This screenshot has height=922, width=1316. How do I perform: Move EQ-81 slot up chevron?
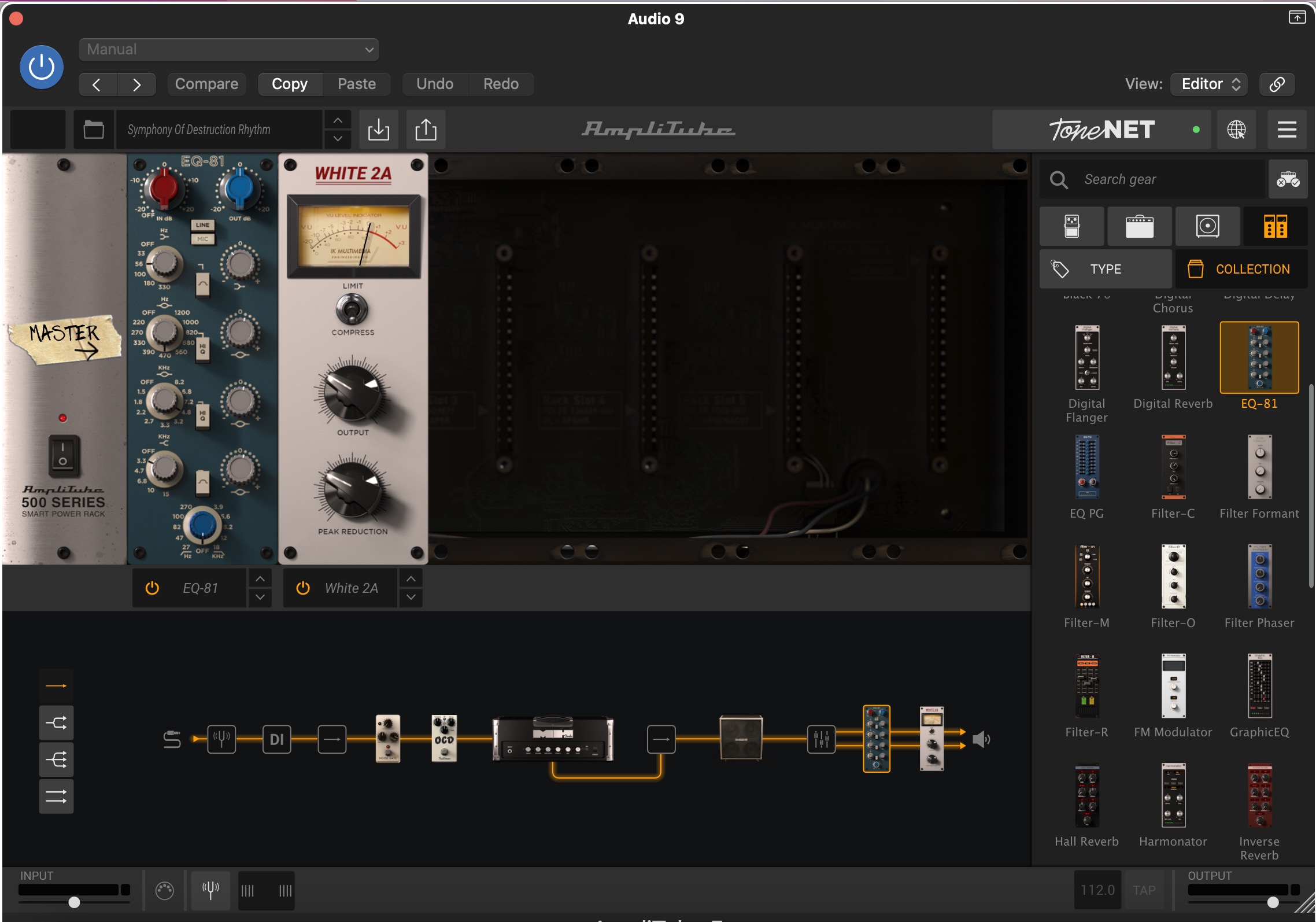260,579
